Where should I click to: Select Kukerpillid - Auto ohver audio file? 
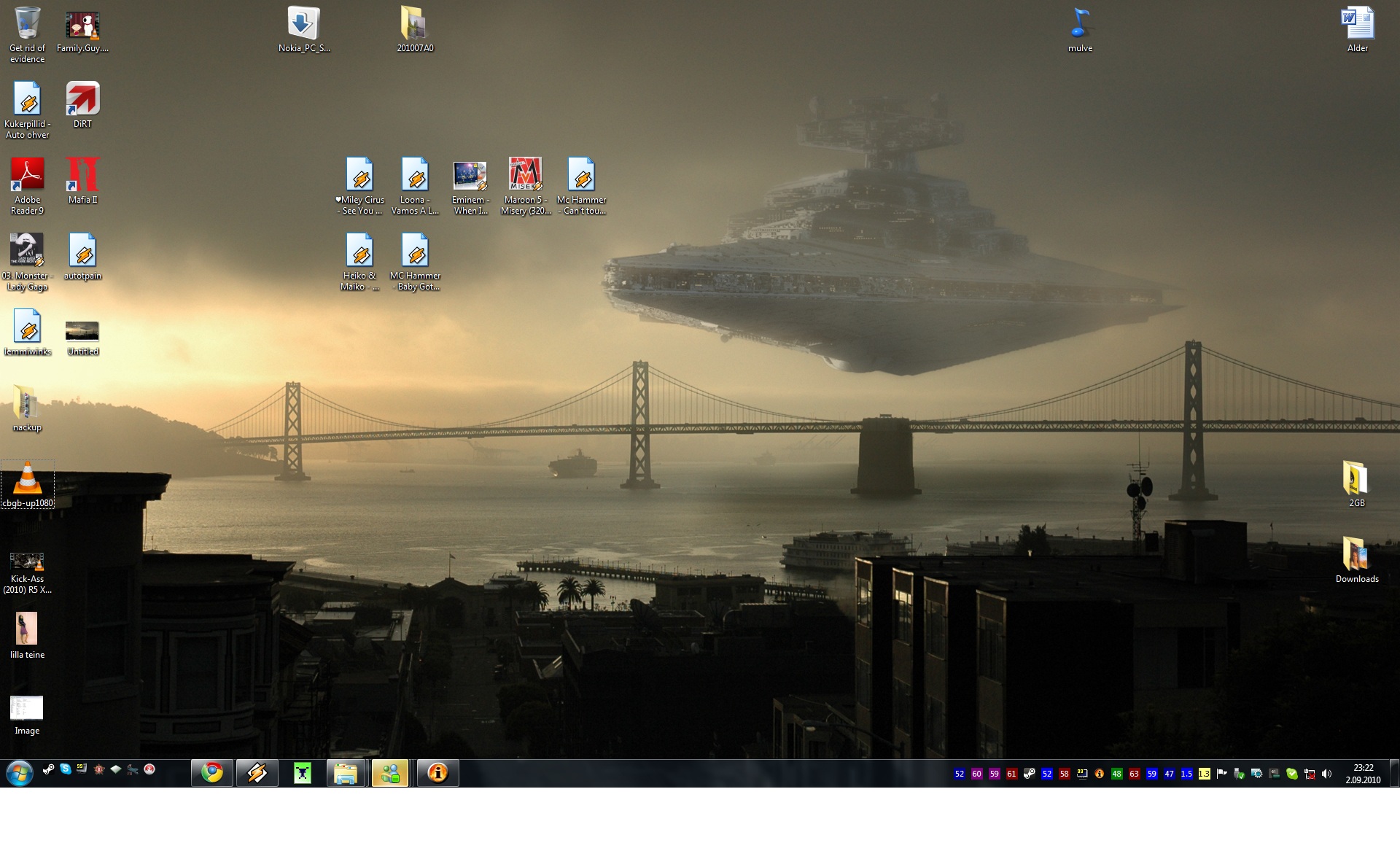point(27,111)
